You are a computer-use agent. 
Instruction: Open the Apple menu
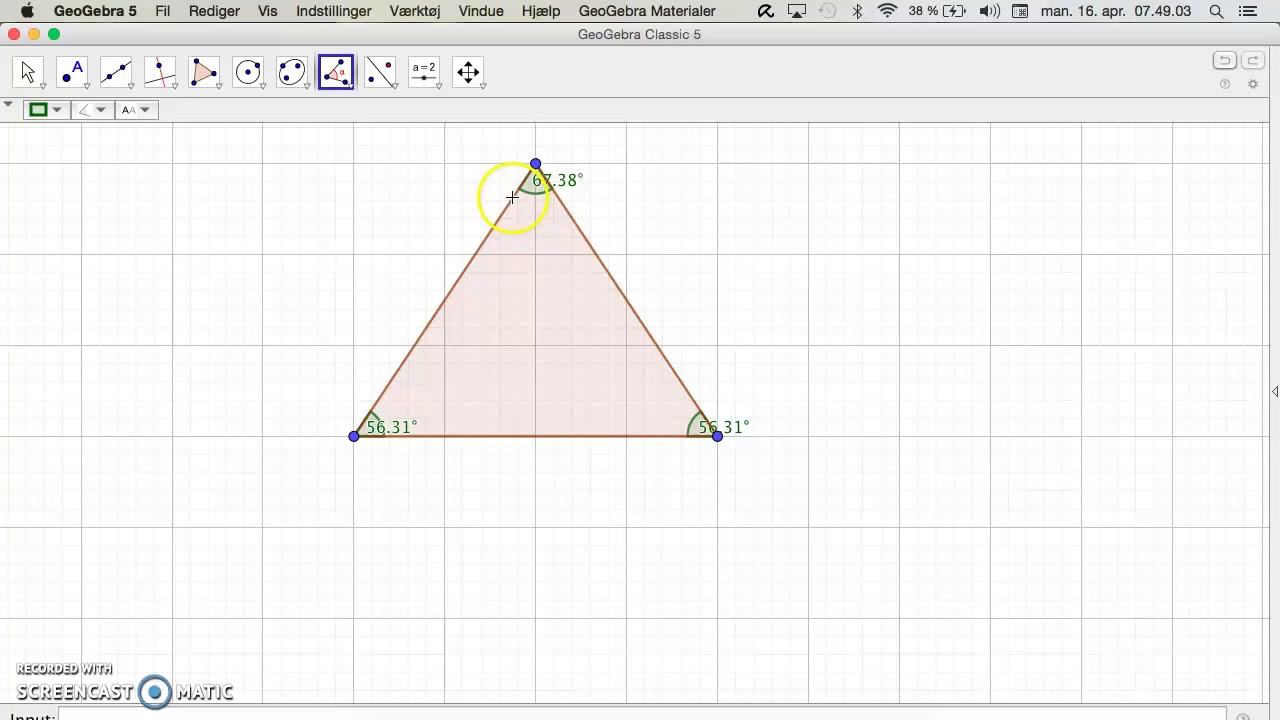[27, 11]
